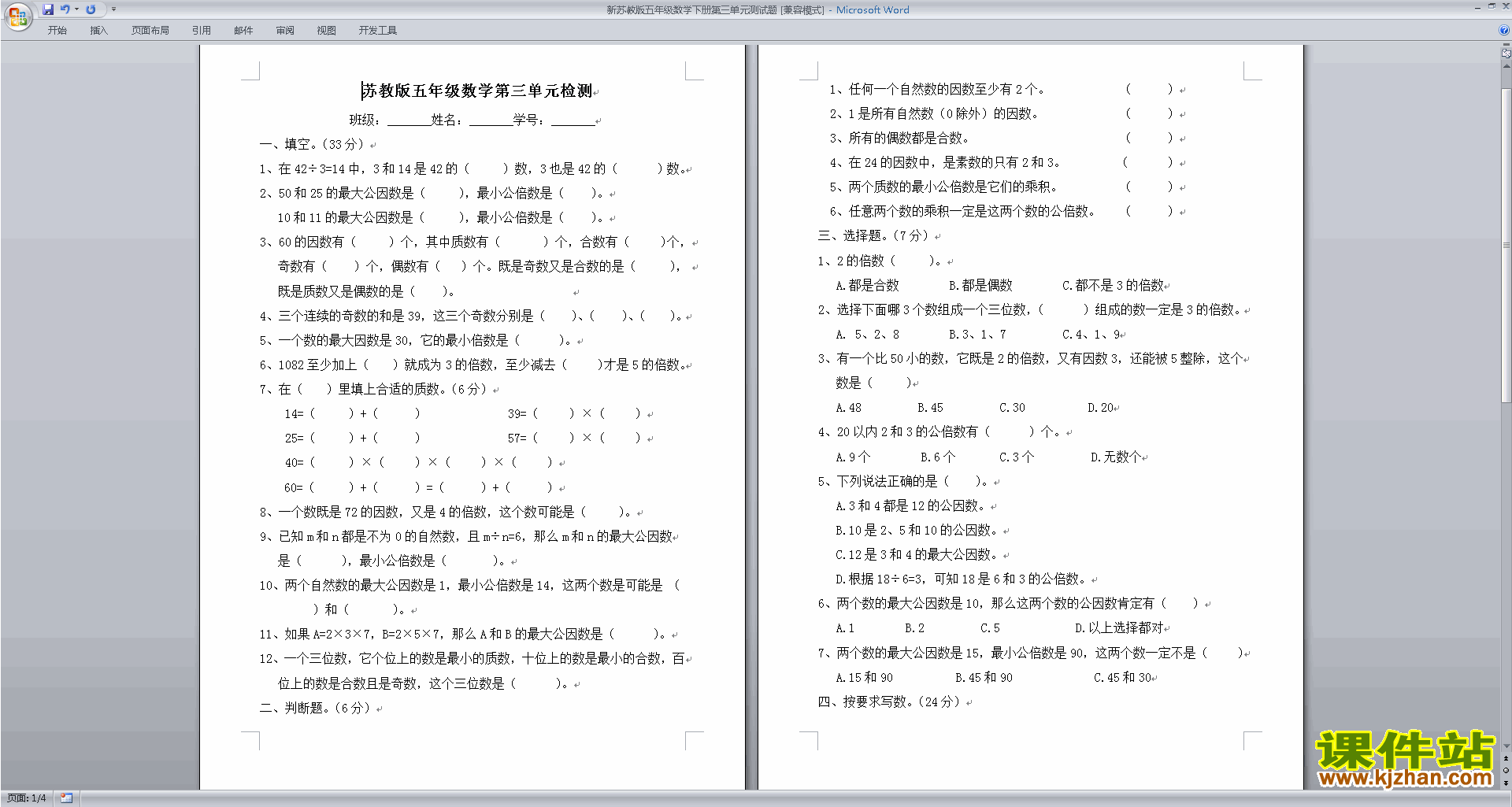Switch to the 页面布局 tab

(150, 31)
